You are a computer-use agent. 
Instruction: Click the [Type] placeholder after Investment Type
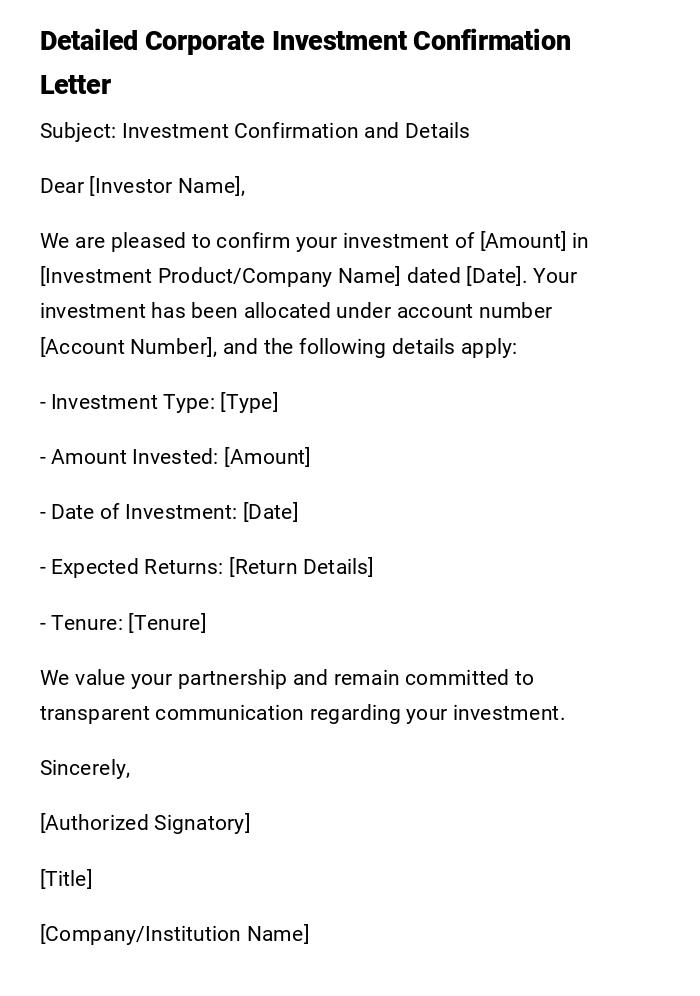tap(249, 402)
